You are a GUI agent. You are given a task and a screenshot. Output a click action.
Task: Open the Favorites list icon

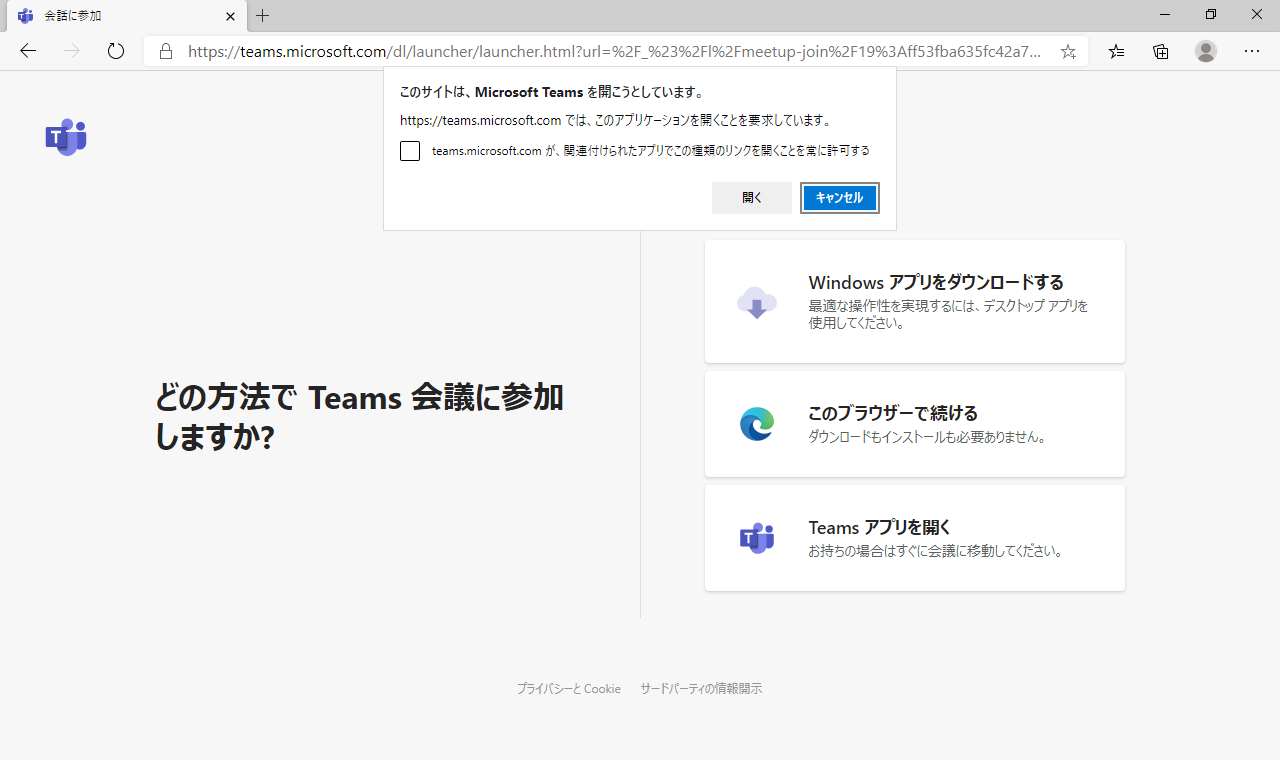coord(1116,51)
